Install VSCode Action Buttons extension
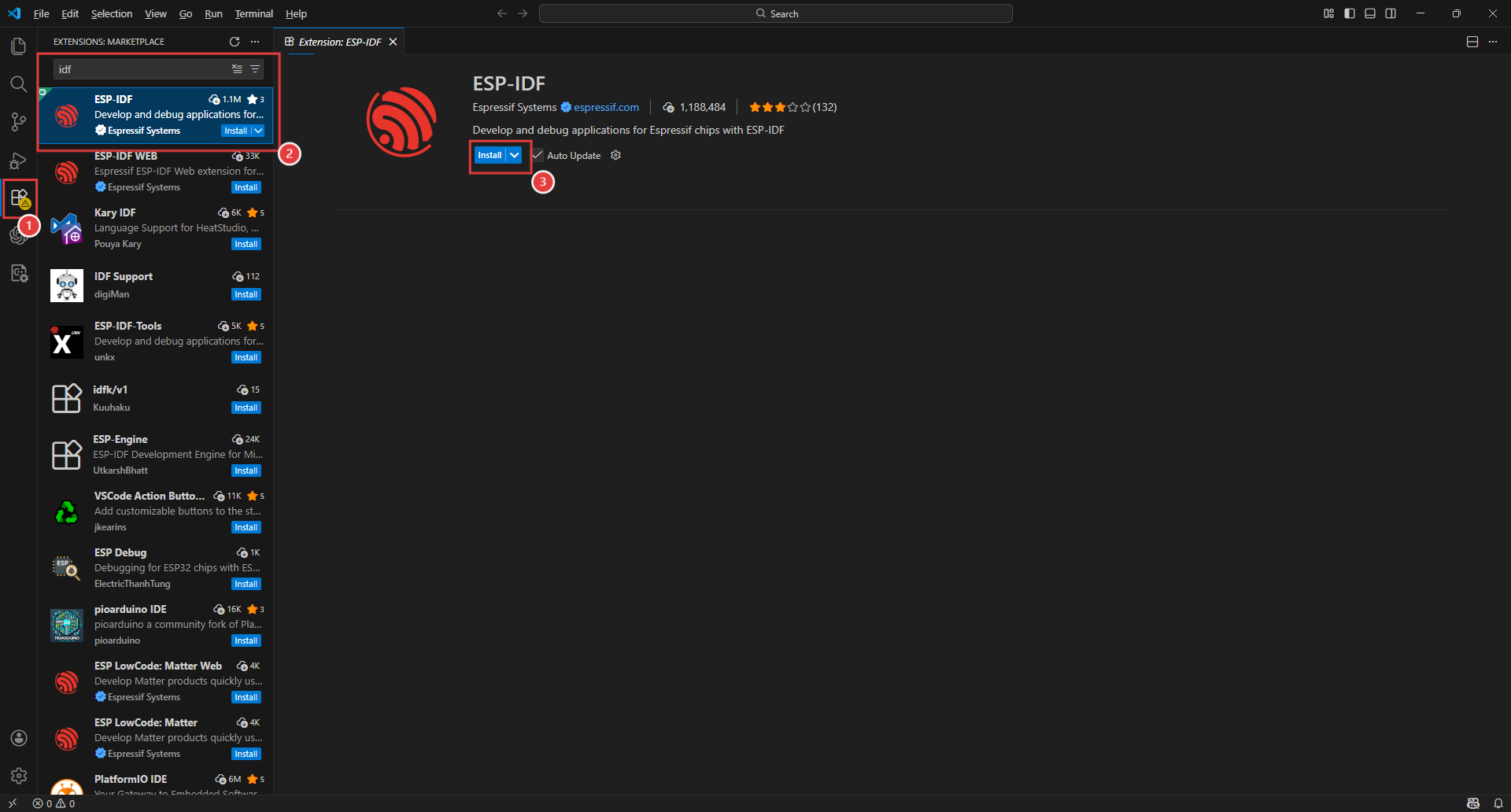 246,527
